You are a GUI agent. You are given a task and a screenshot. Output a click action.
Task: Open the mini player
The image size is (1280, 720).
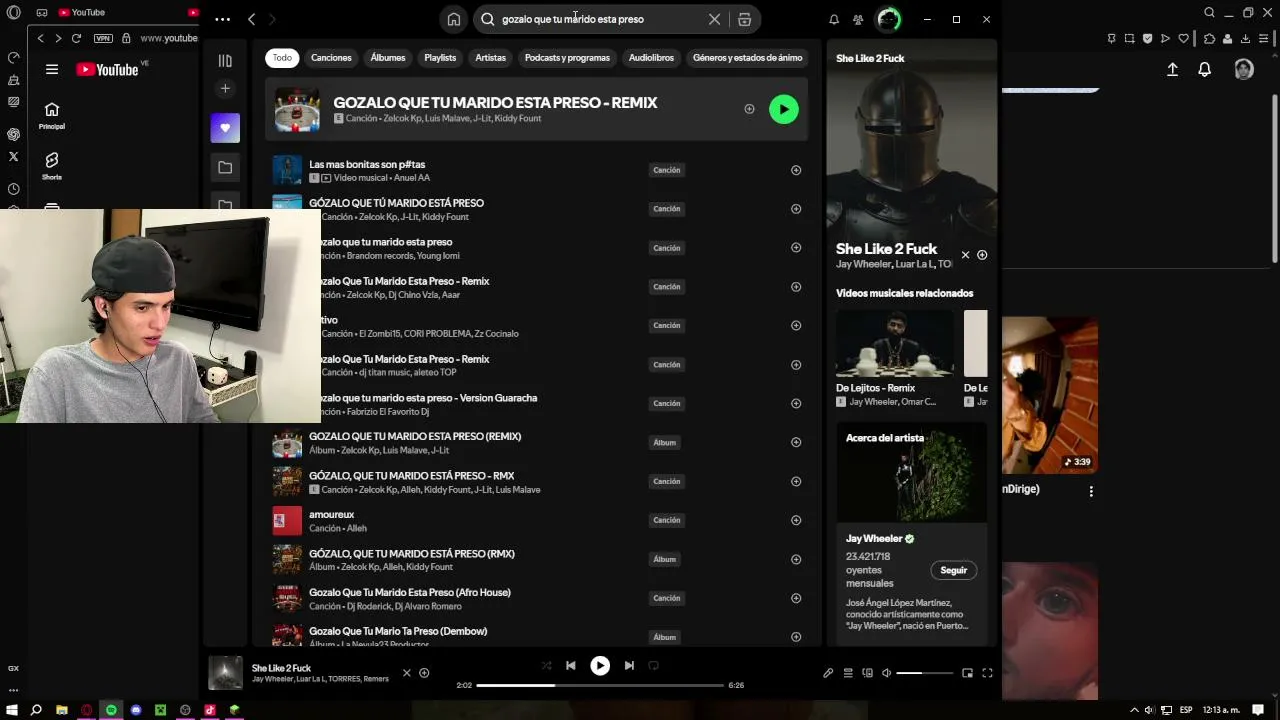tap(967, 673)
